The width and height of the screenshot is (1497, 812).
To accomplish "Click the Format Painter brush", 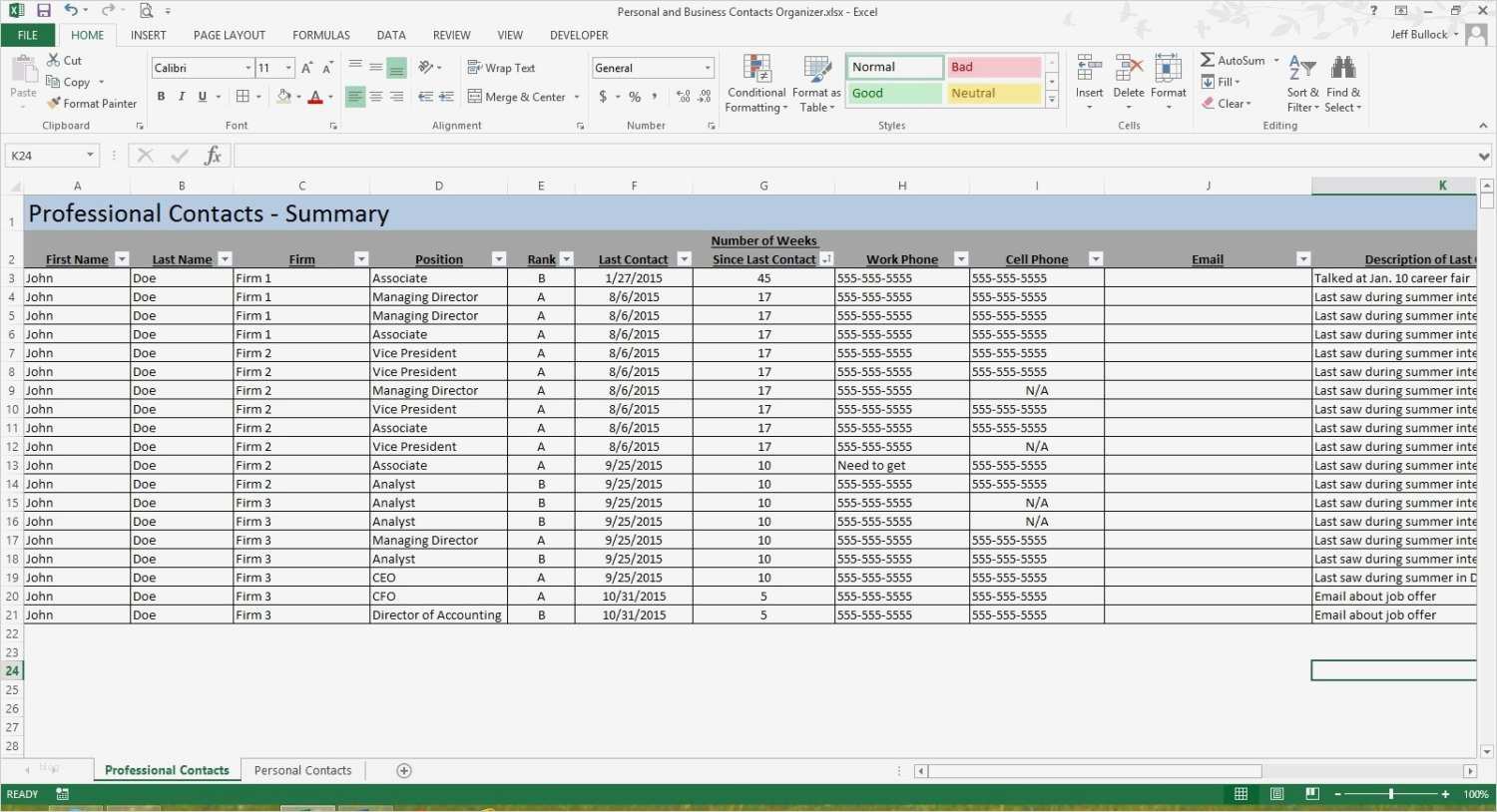I will pos(91,104).
